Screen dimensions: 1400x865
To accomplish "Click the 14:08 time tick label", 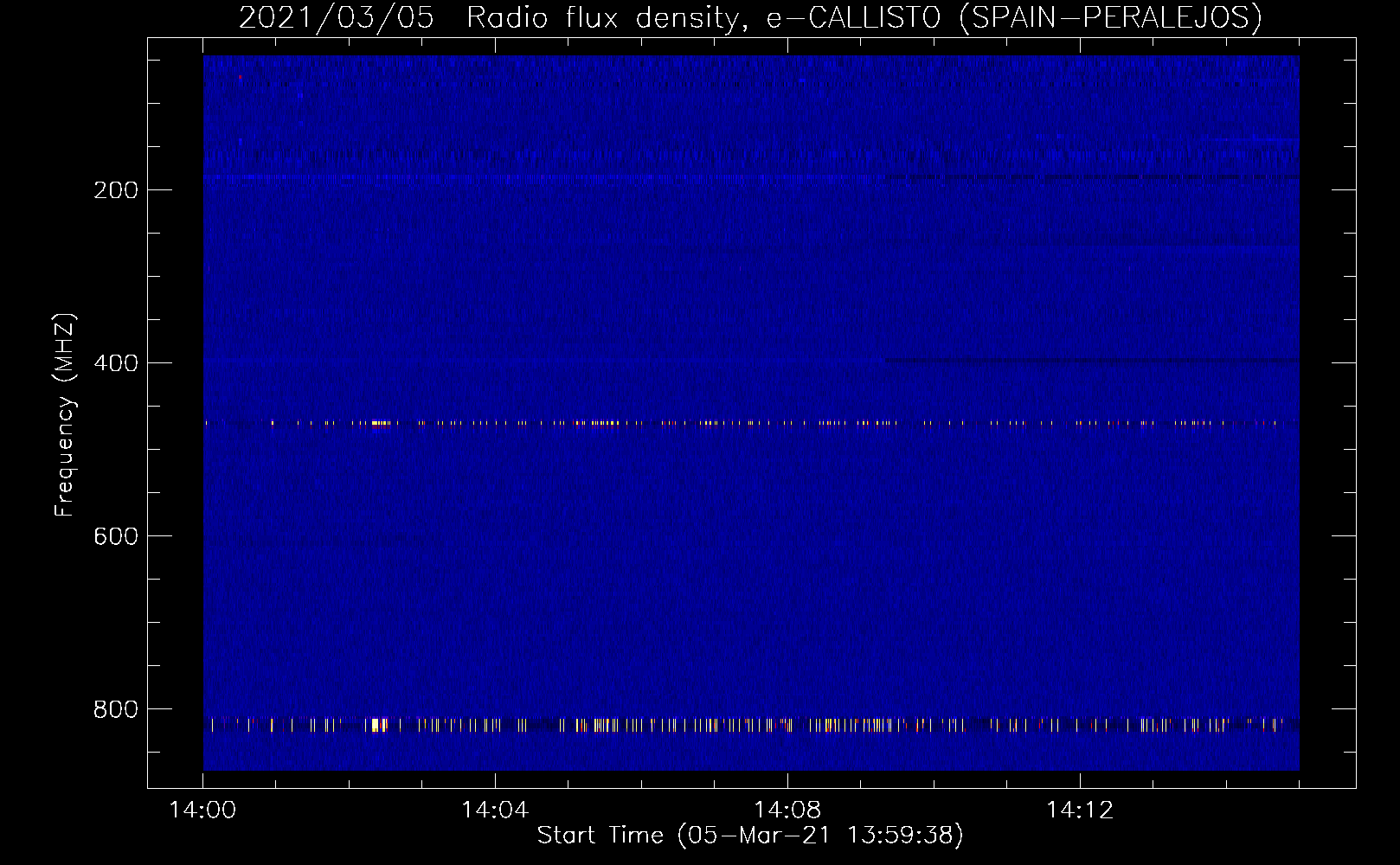I will click(x=787, y=811).
